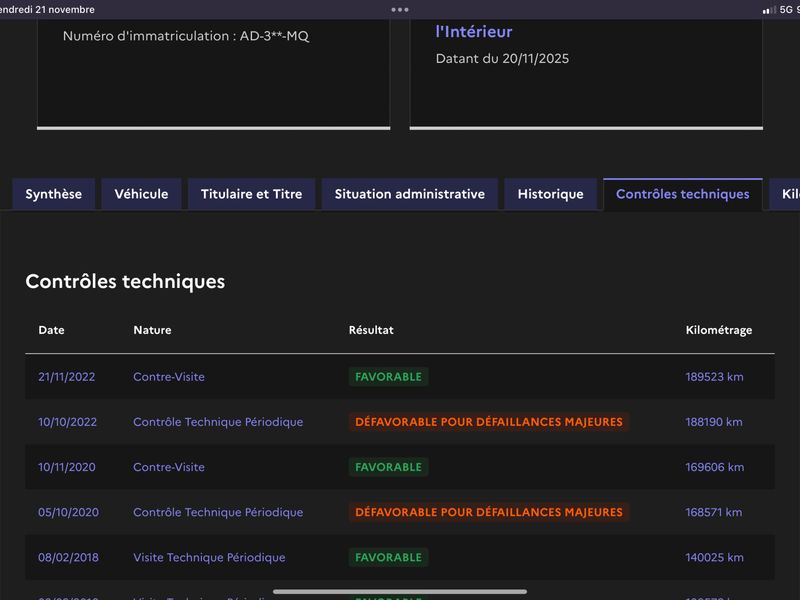Switch to the Synthèse tab
The image size is (800, 600).
(x=54, y=194)
